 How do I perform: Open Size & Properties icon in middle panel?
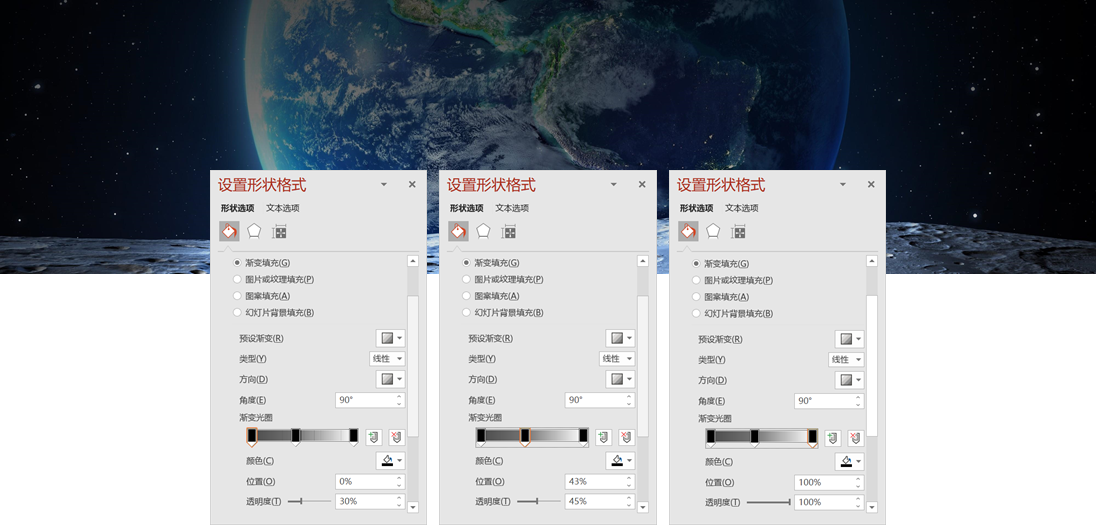point(509,231)
